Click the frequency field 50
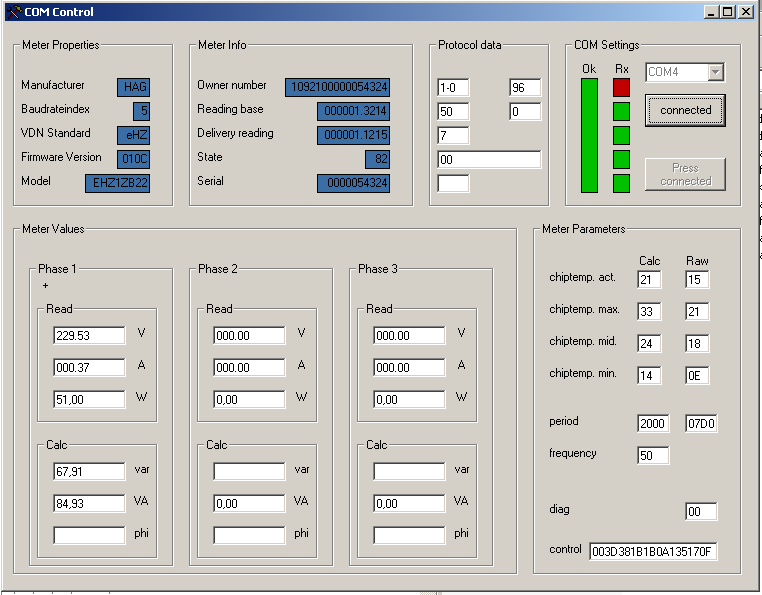 pyautogui.click(x=653, y=455)
